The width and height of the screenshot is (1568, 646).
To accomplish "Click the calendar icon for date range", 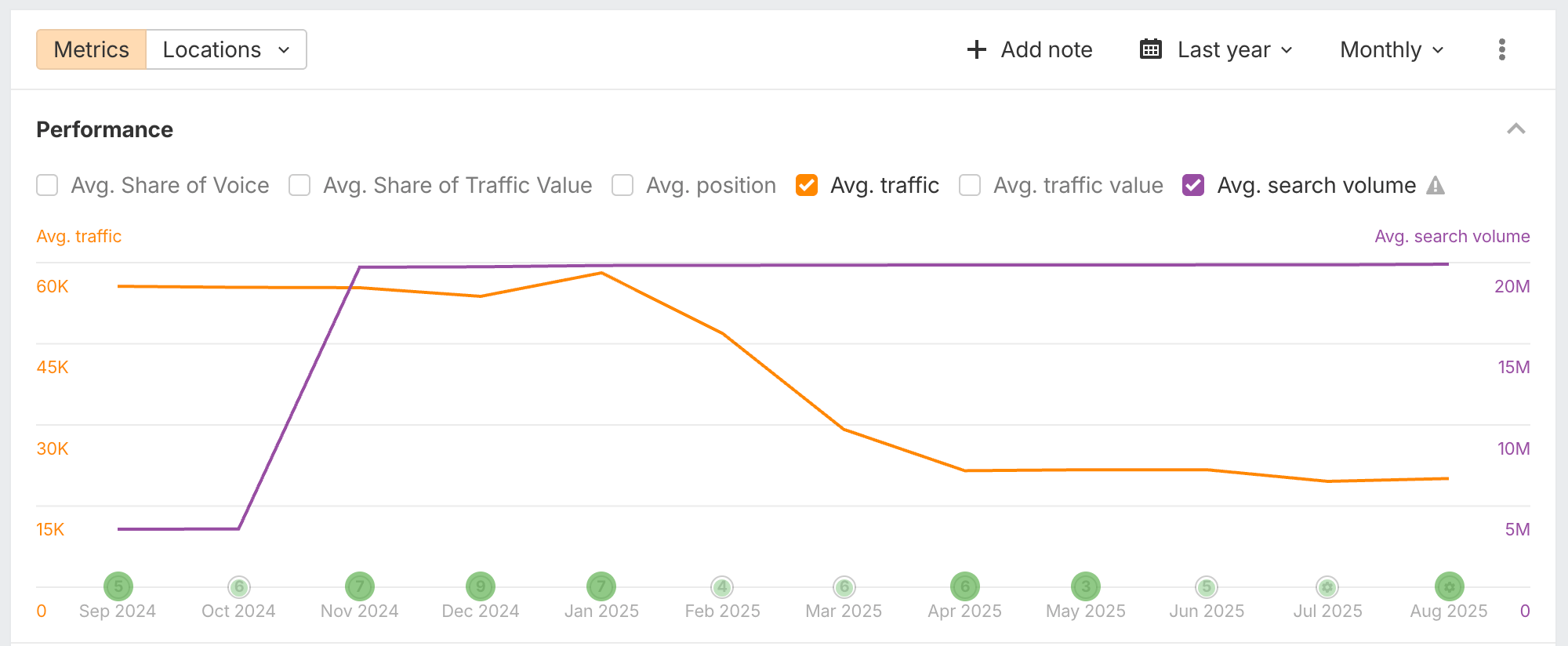I will pyautogui.click(x=1150, y=49).
